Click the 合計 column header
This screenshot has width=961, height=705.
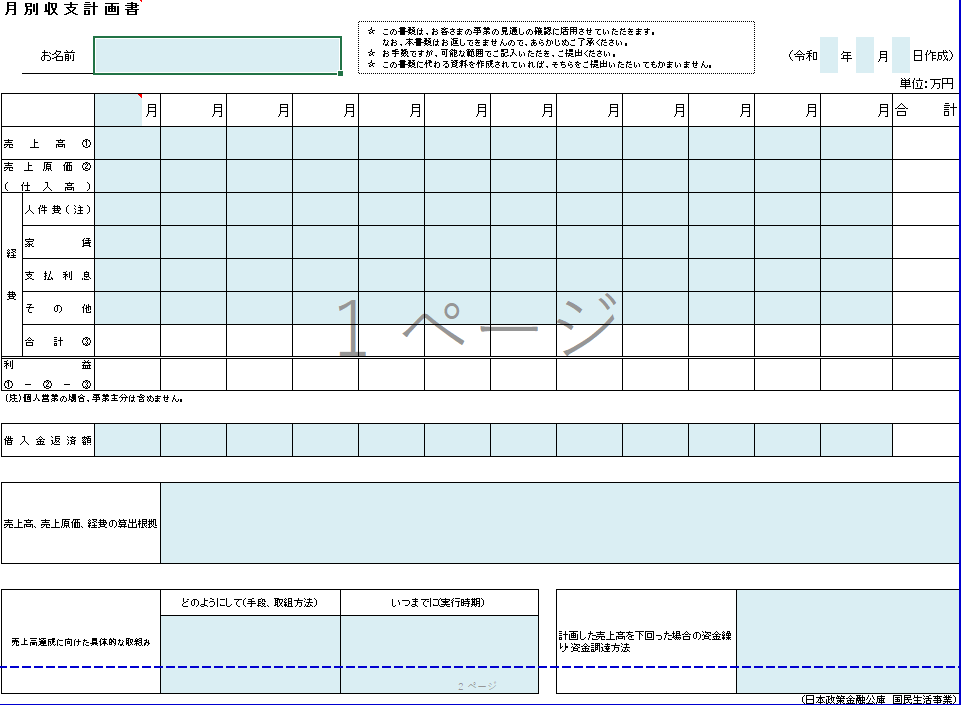coord(925,110)
